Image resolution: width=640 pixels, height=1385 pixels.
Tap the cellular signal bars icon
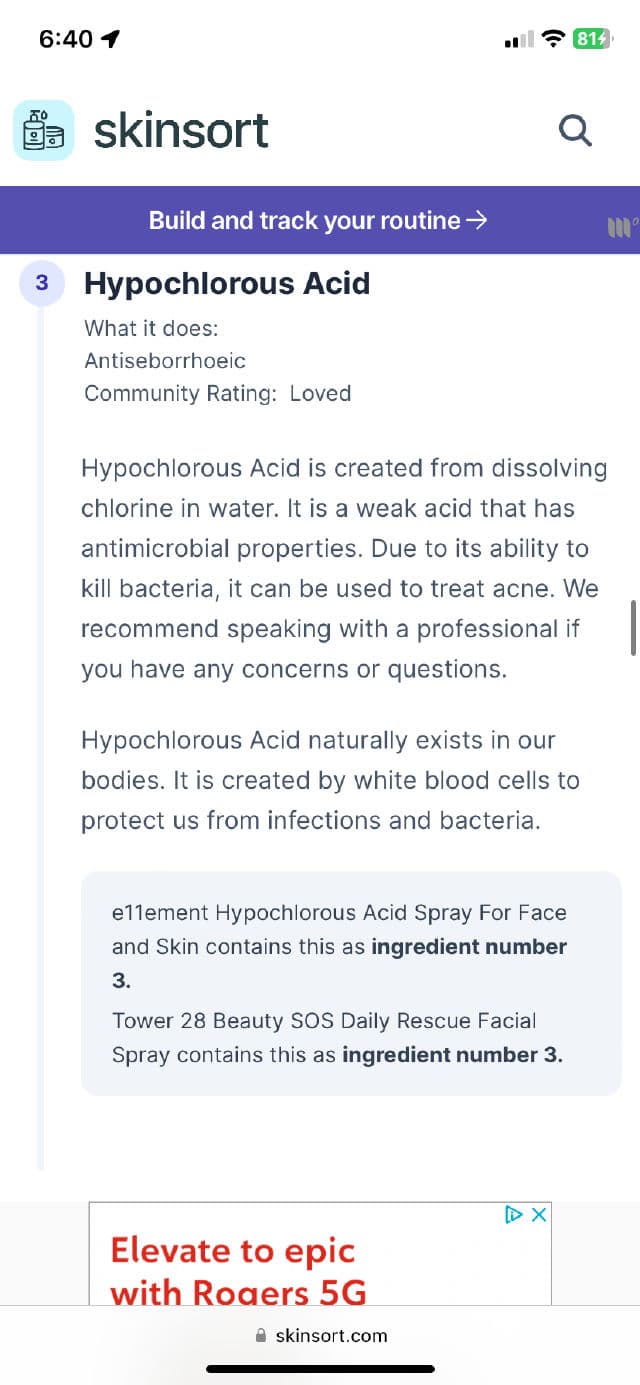519,40
